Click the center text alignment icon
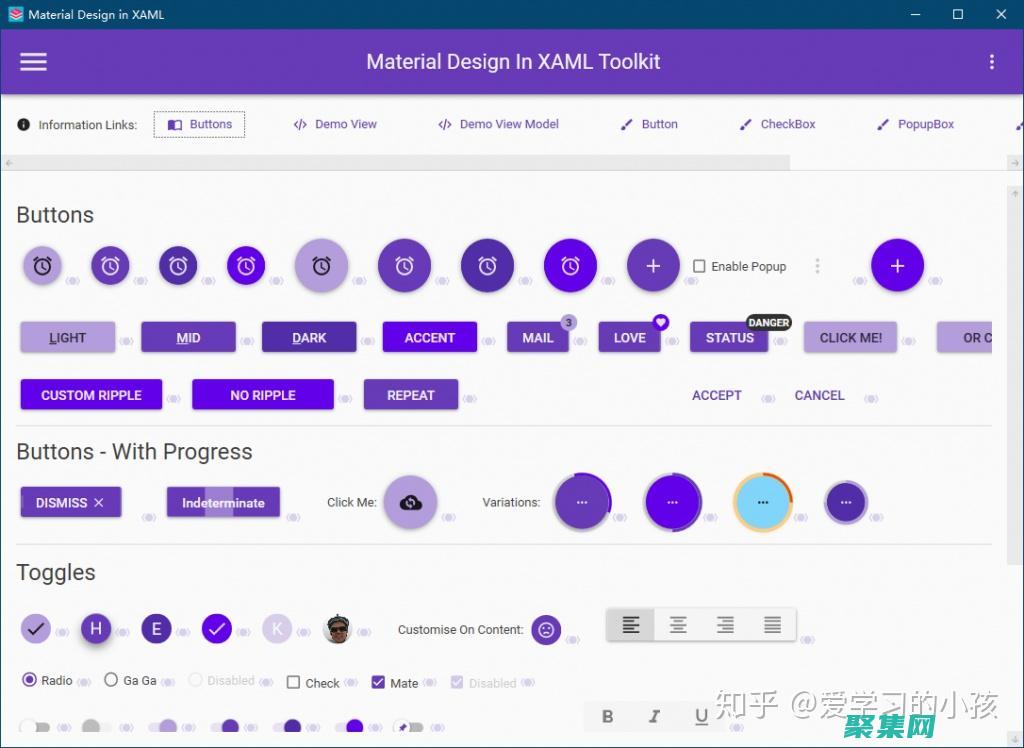1024x748 pixels. 678,625
